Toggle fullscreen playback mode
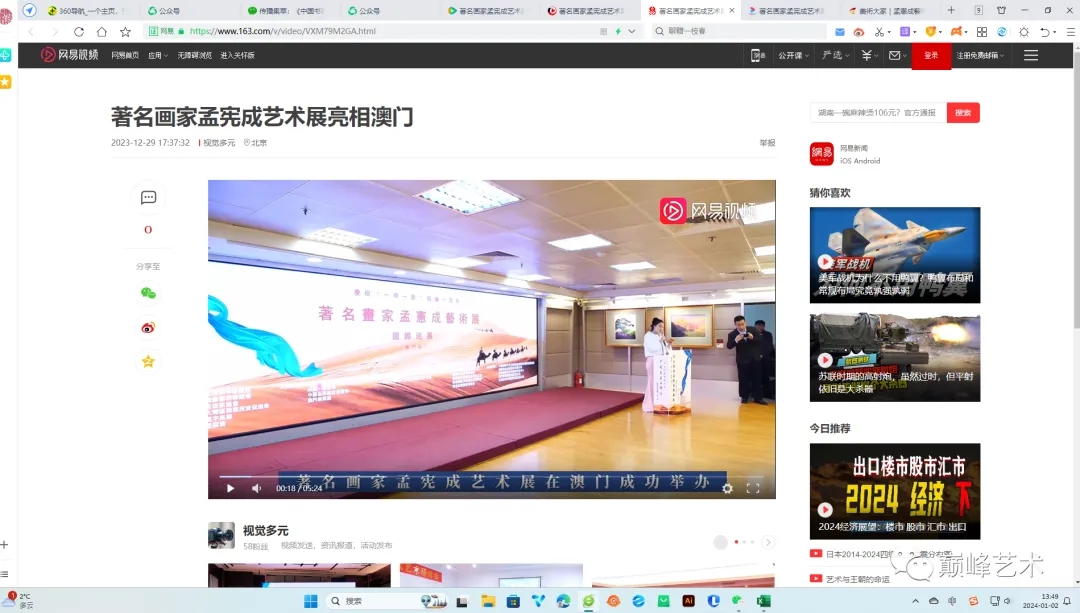 pyautogui.click(x=754, y=489)
